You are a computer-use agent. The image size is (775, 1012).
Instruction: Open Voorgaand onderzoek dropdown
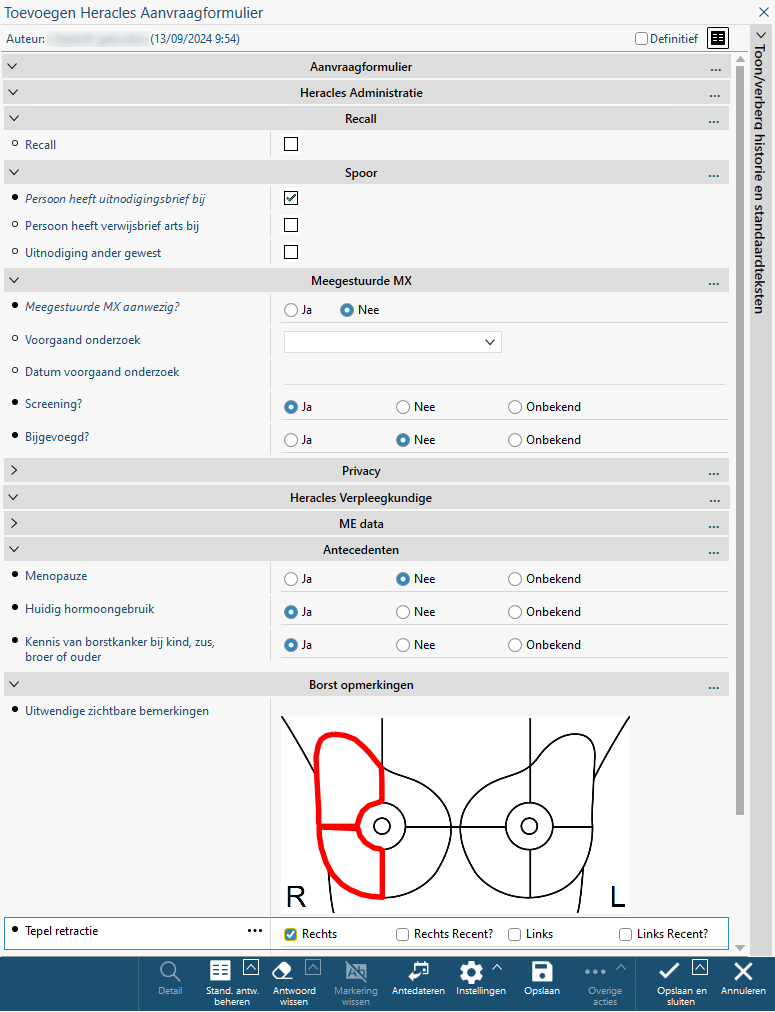(392, 342)
